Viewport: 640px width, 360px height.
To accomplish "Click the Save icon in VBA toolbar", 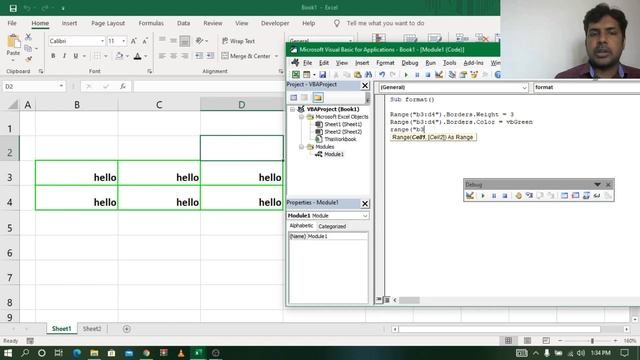I will pos(322,75).
